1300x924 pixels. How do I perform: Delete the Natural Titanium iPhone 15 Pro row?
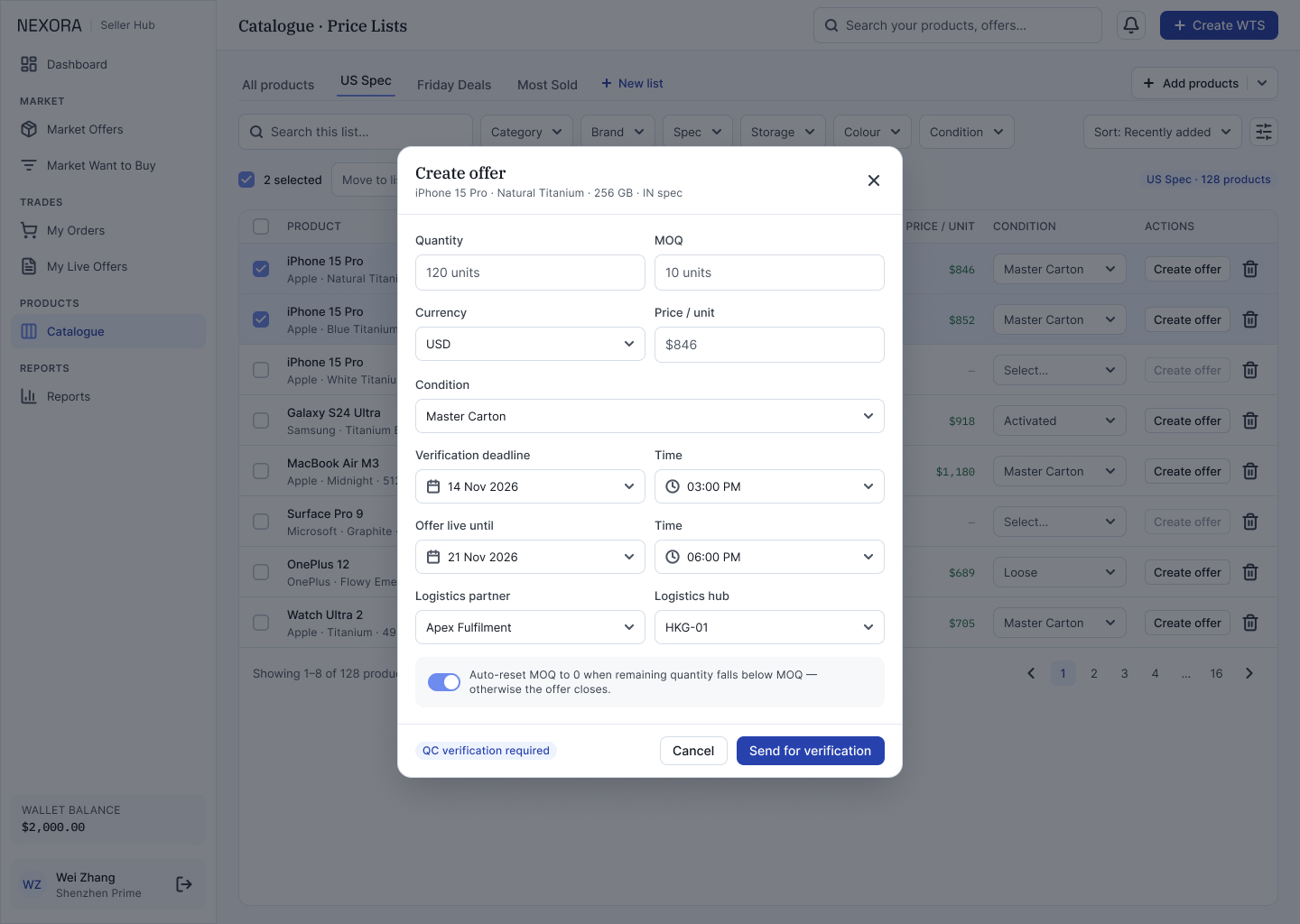(1250, 269)
